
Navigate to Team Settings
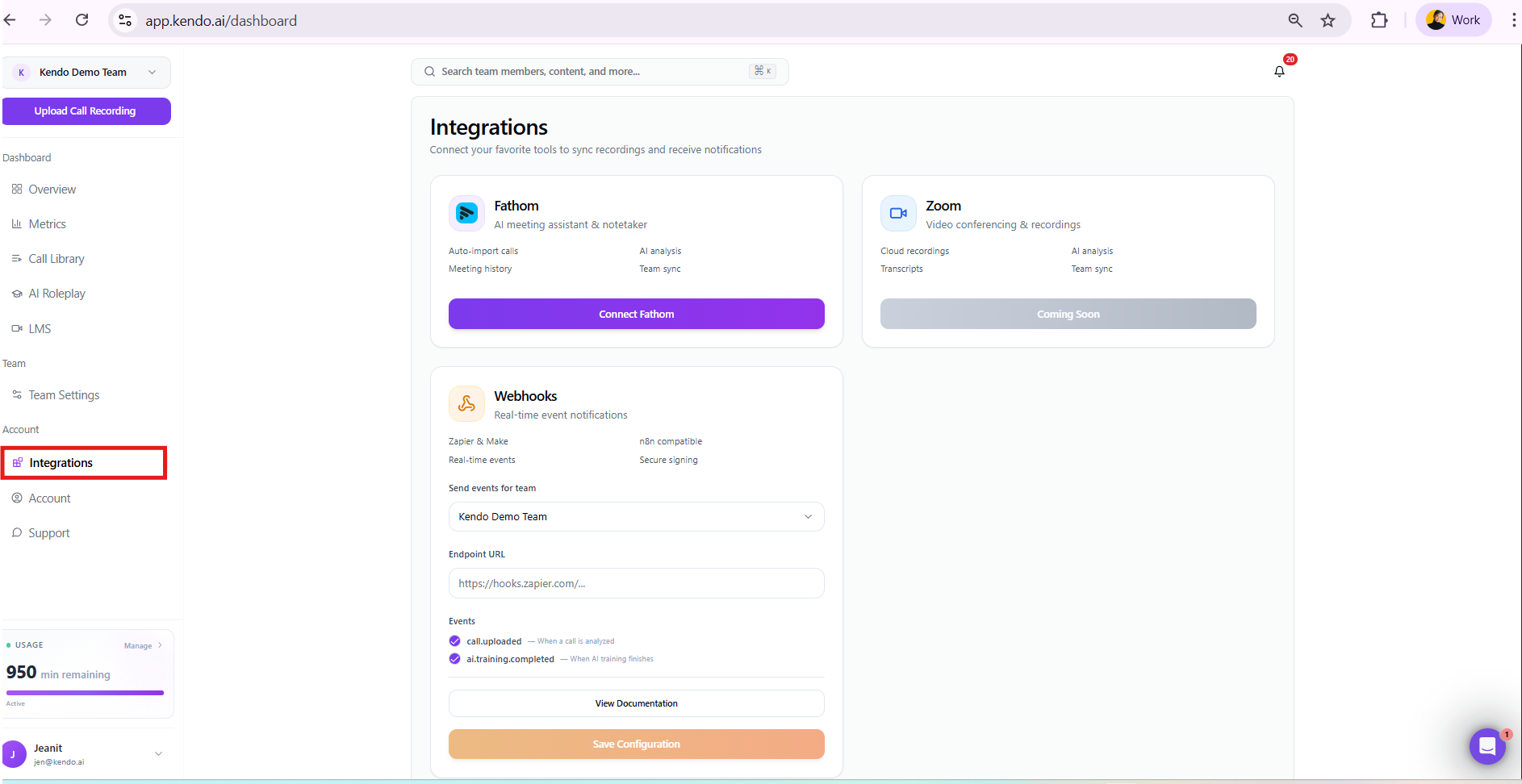(x=64, y=395)
